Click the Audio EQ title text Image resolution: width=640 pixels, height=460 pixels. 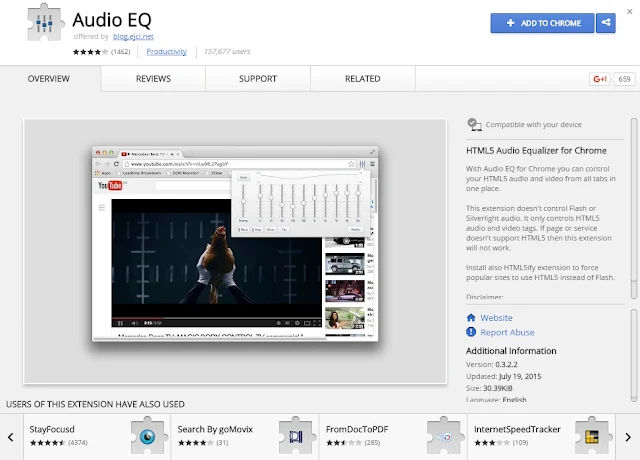tap(112, 20)
